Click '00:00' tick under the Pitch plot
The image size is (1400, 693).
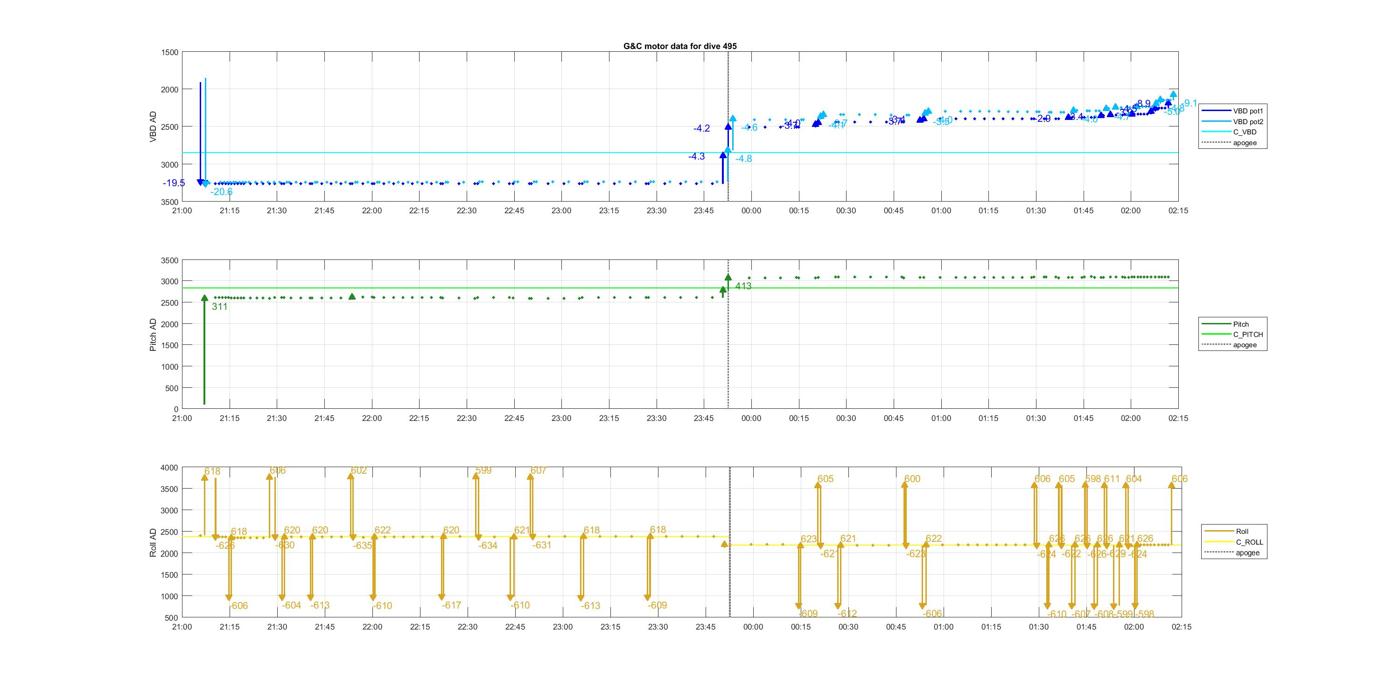click(751, 419)
